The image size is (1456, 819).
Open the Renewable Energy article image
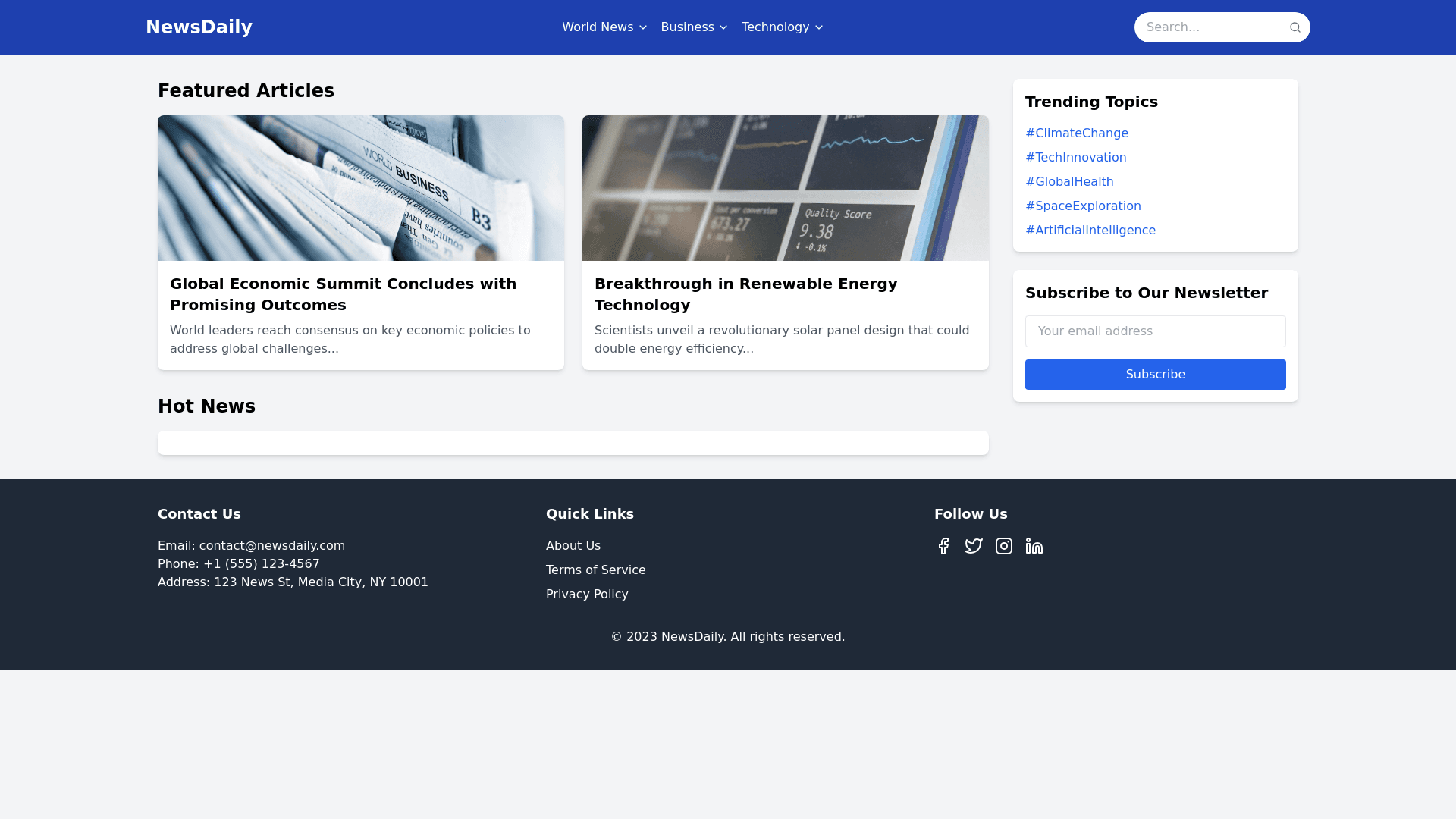tap(785, 188)
